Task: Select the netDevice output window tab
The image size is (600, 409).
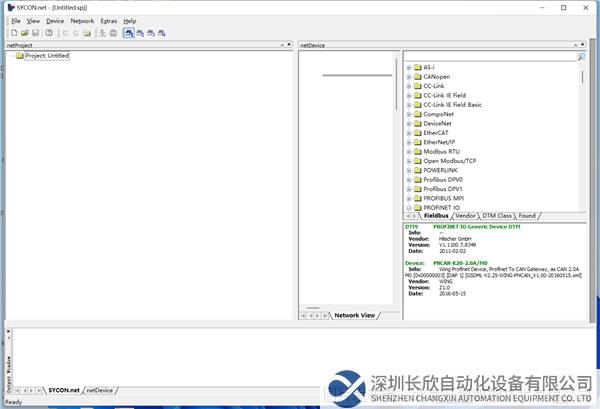Action: click(101, 389)
